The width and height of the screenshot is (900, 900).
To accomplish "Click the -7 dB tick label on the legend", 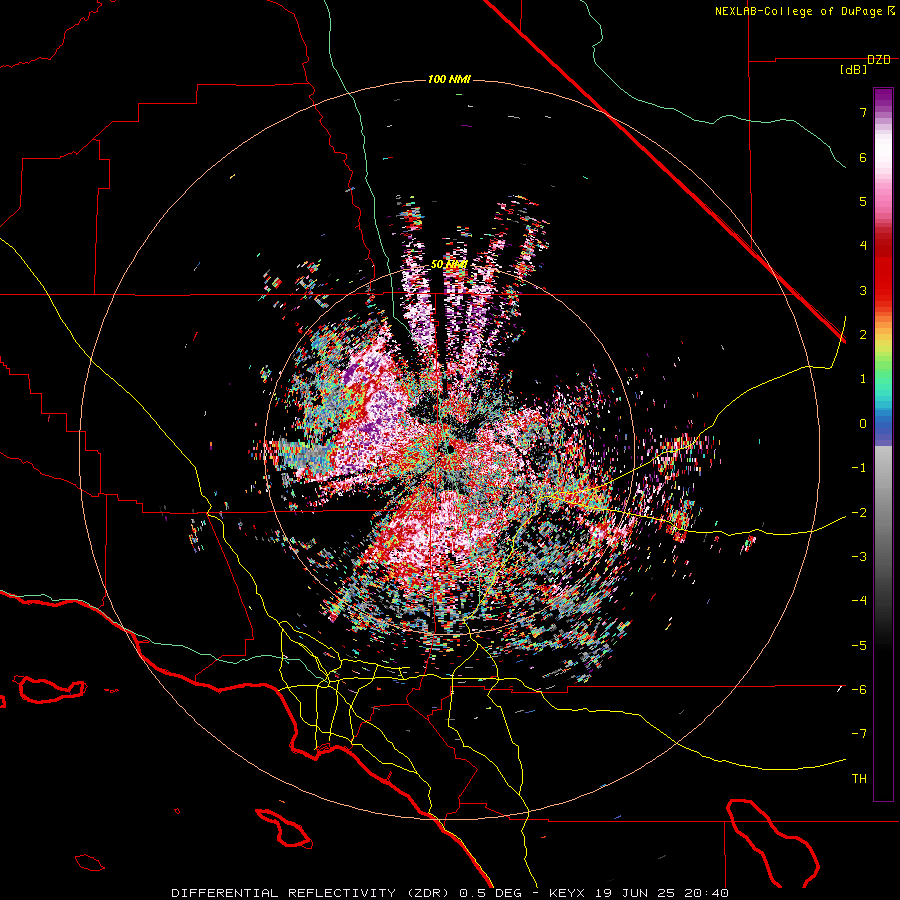I will pyautogui.click(x=859, y=734).
